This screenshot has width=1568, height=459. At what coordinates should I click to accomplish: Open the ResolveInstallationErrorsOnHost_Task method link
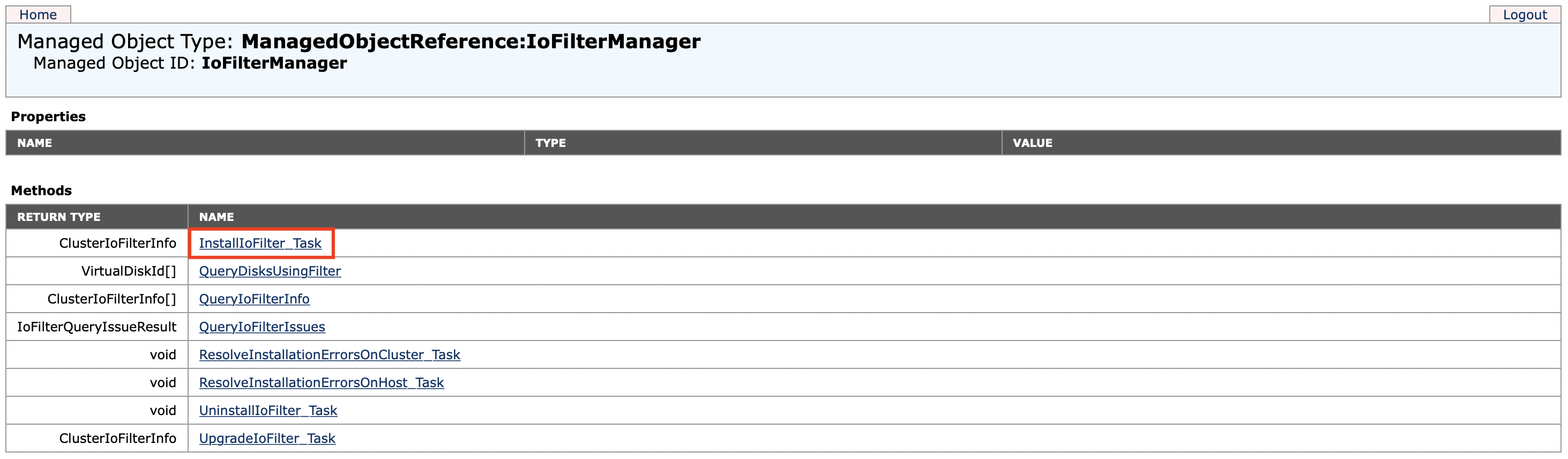322,383
